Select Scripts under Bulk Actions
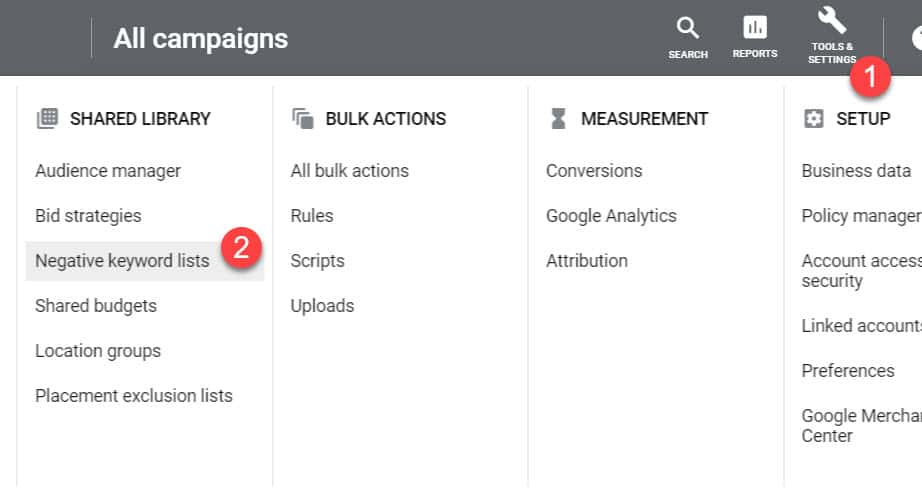 point(318,261)
